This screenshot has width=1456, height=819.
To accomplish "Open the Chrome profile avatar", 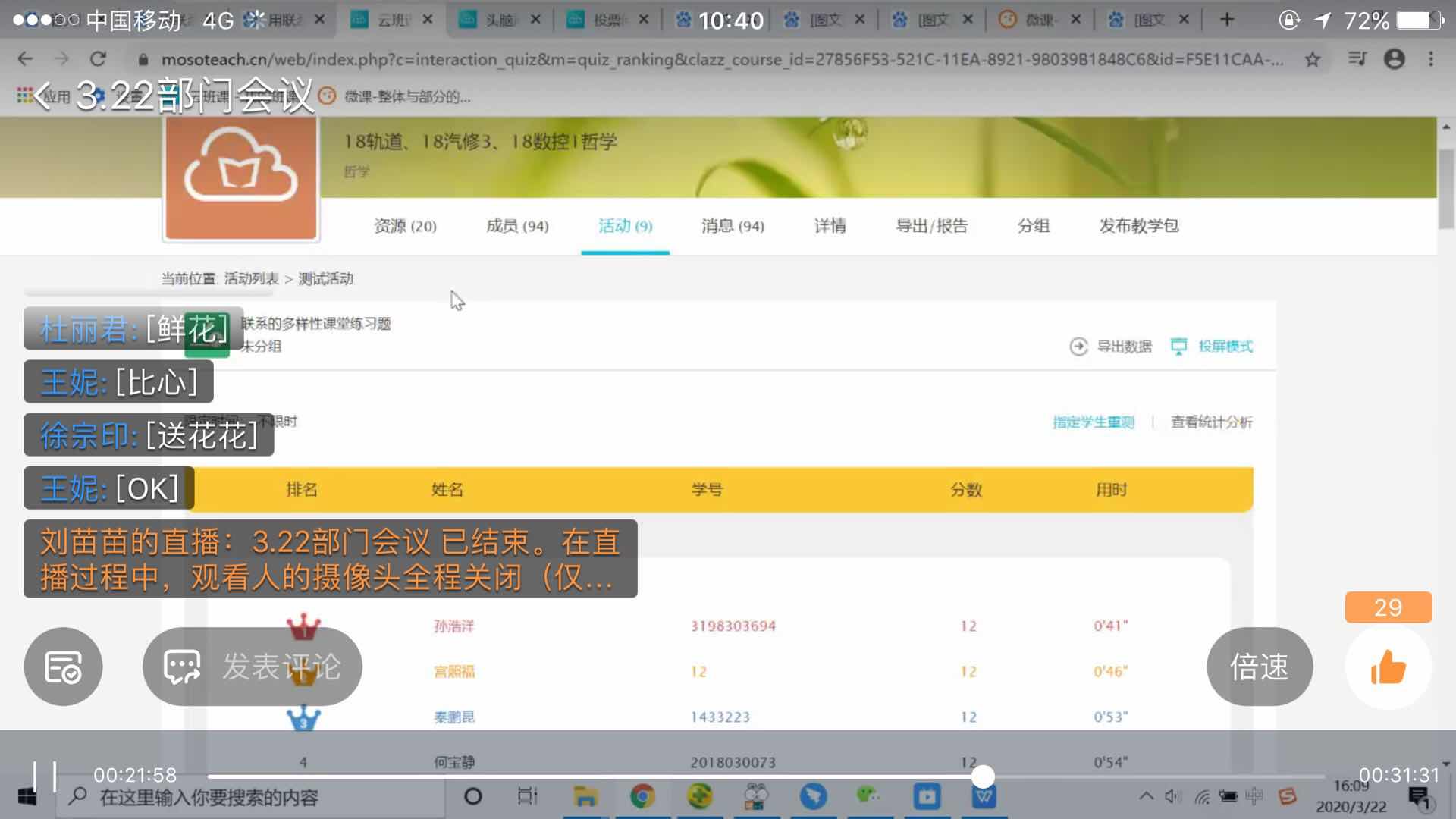I will click(1394, 58).
